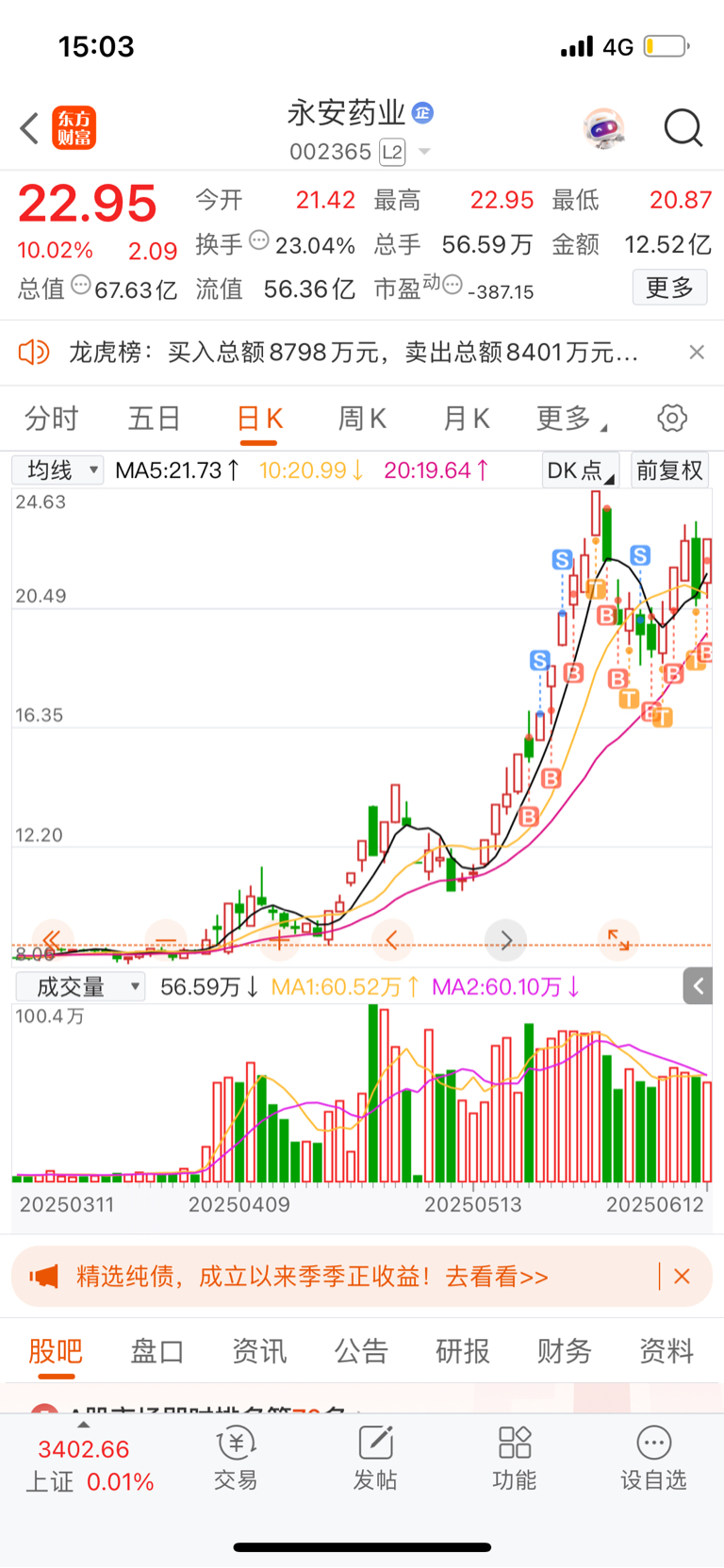Select the 股吧 tab
The image size is (724, 1568).
(56, 1351)
